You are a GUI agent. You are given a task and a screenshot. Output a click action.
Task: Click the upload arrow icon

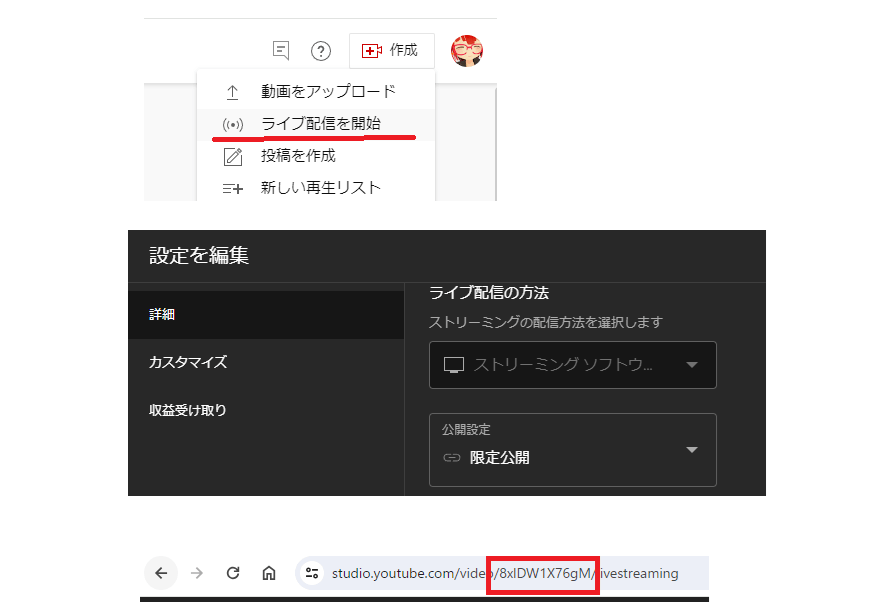[232, 92]
